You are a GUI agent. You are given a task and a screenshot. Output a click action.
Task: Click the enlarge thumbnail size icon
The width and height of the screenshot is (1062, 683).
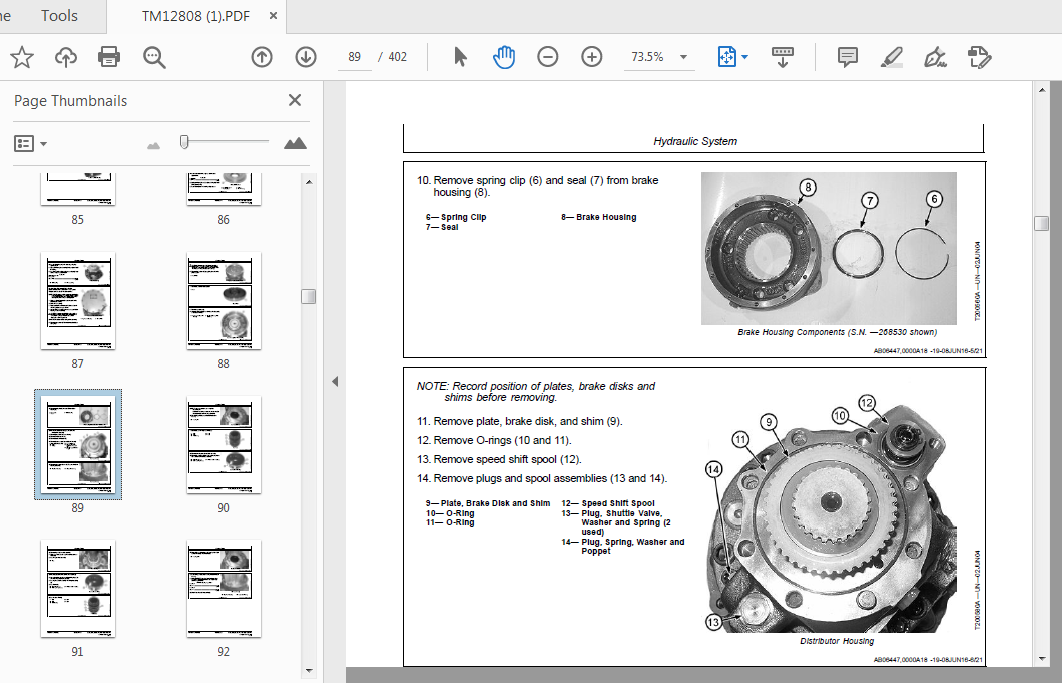(x=295, y=143)
